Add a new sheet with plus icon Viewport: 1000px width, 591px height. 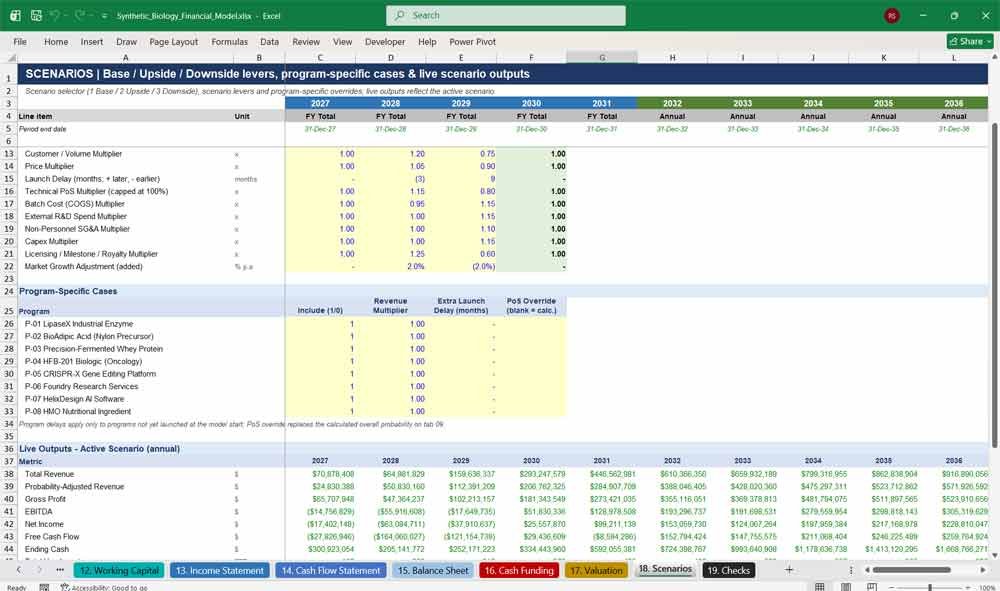[x=789, y=570]
